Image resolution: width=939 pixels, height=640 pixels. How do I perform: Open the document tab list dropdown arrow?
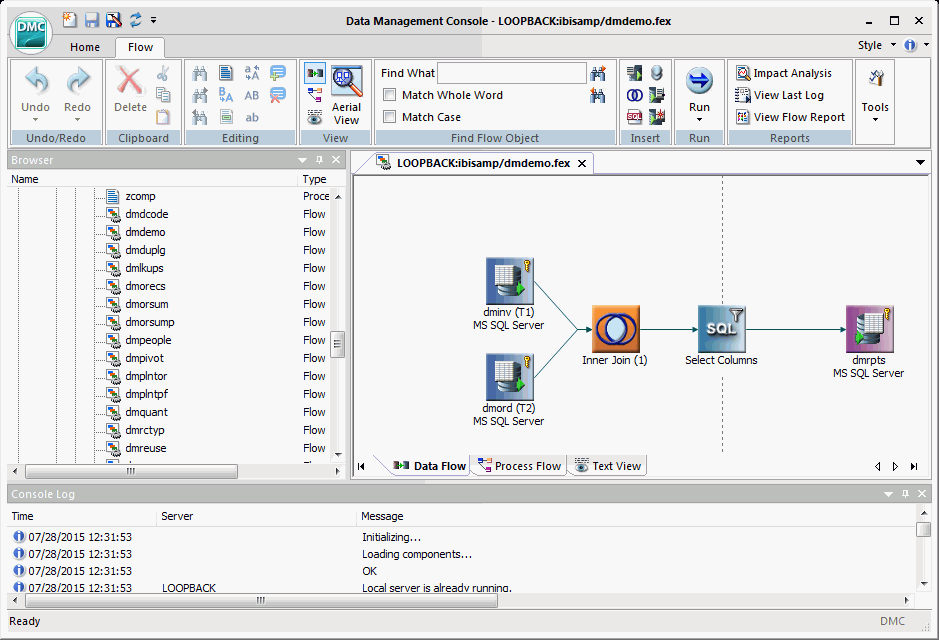point(920,163)
